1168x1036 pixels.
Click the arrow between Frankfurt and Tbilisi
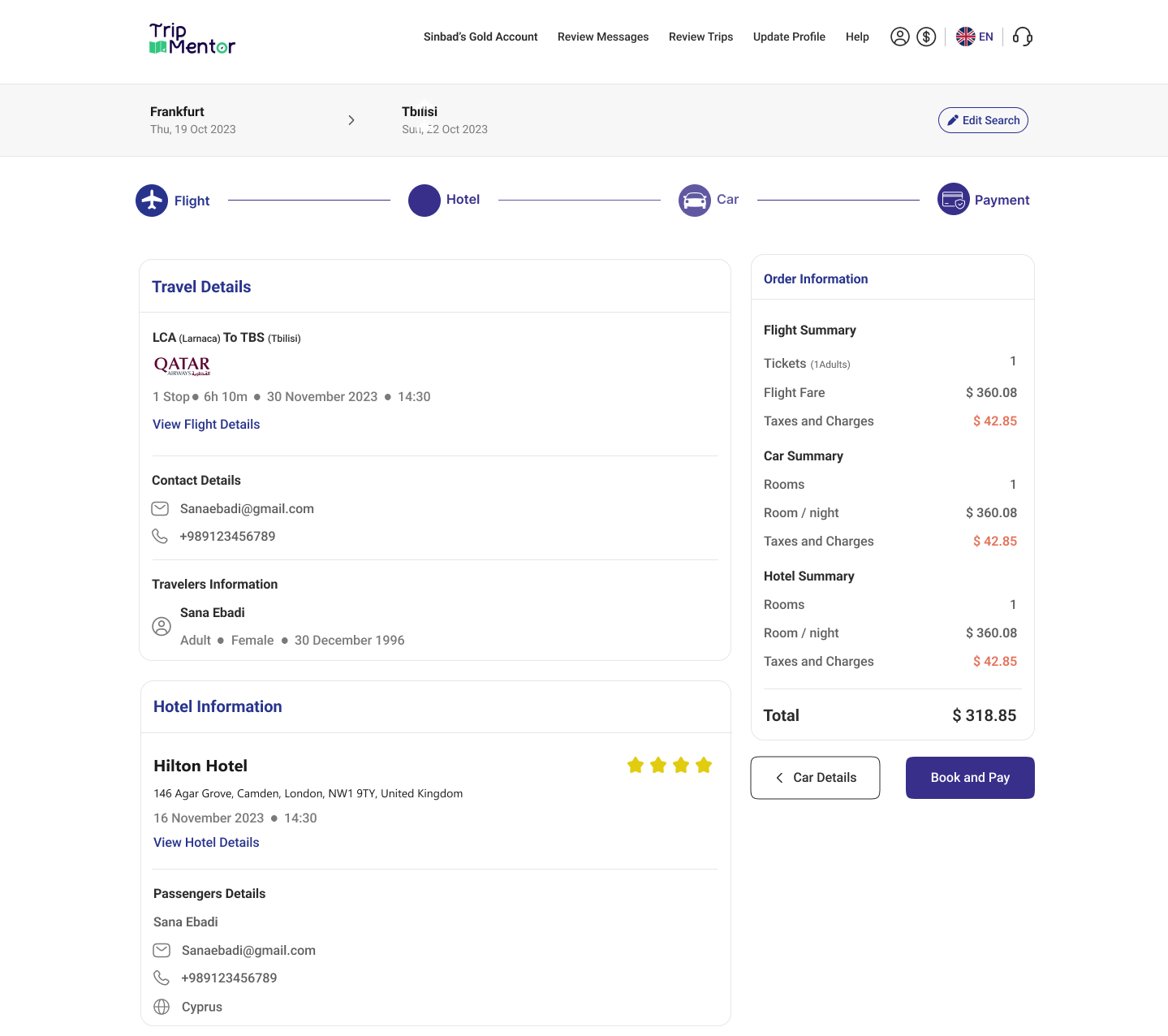351,120
